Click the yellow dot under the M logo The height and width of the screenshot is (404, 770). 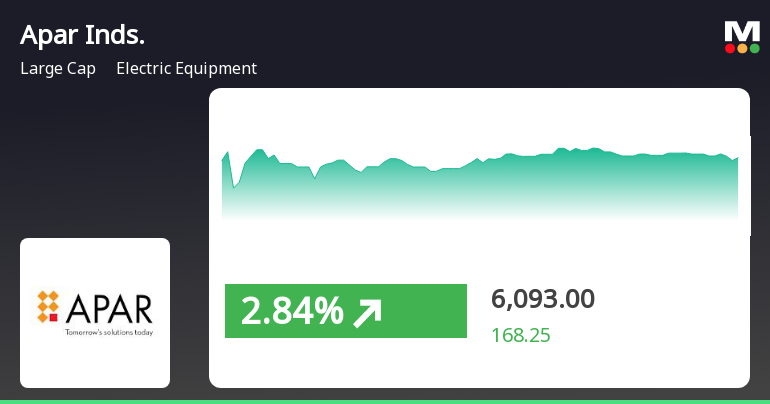tap(742, 48)
